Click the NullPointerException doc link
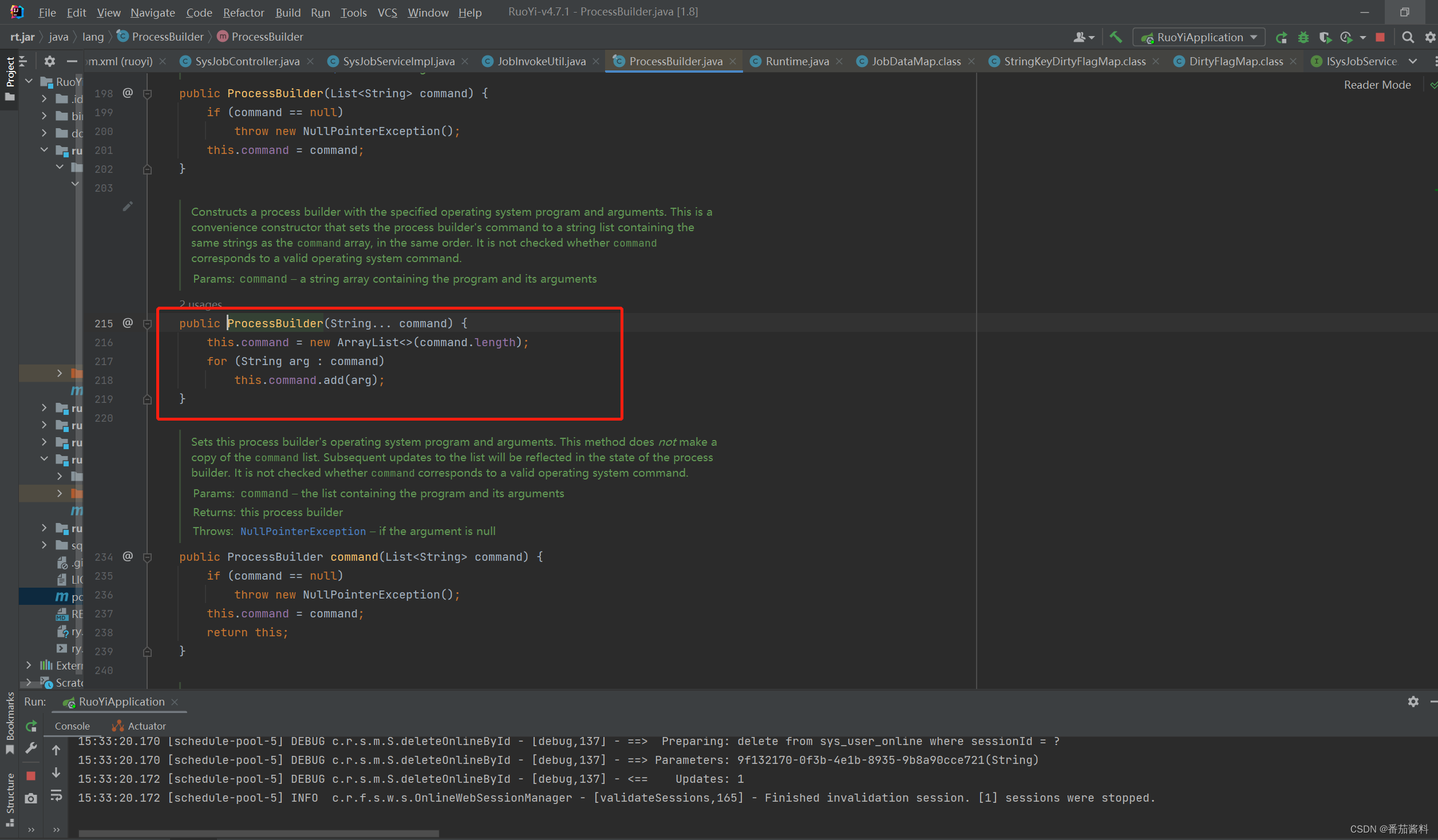This screenshot has width=1438, height=840. tap(303, 531)
